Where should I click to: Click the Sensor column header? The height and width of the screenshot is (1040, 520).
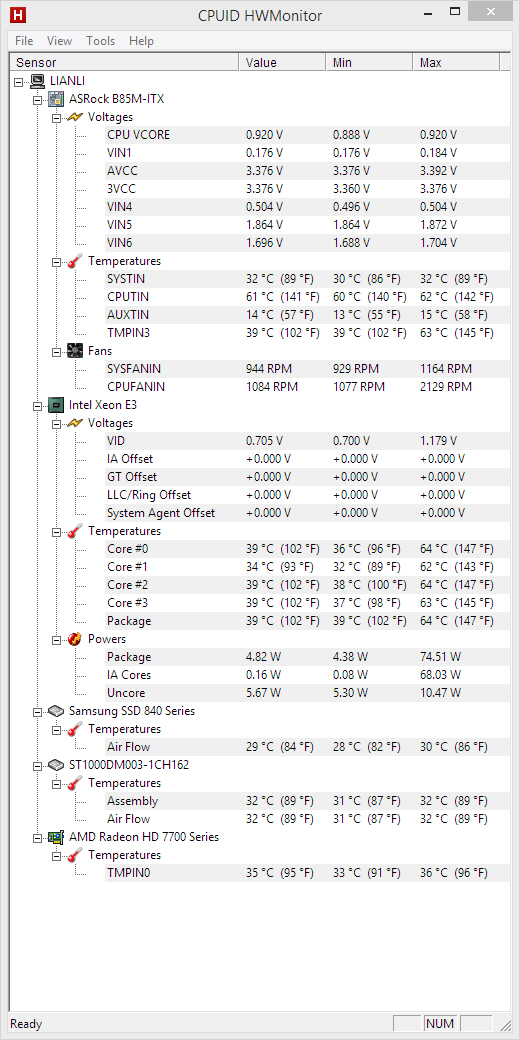(124, 62)
